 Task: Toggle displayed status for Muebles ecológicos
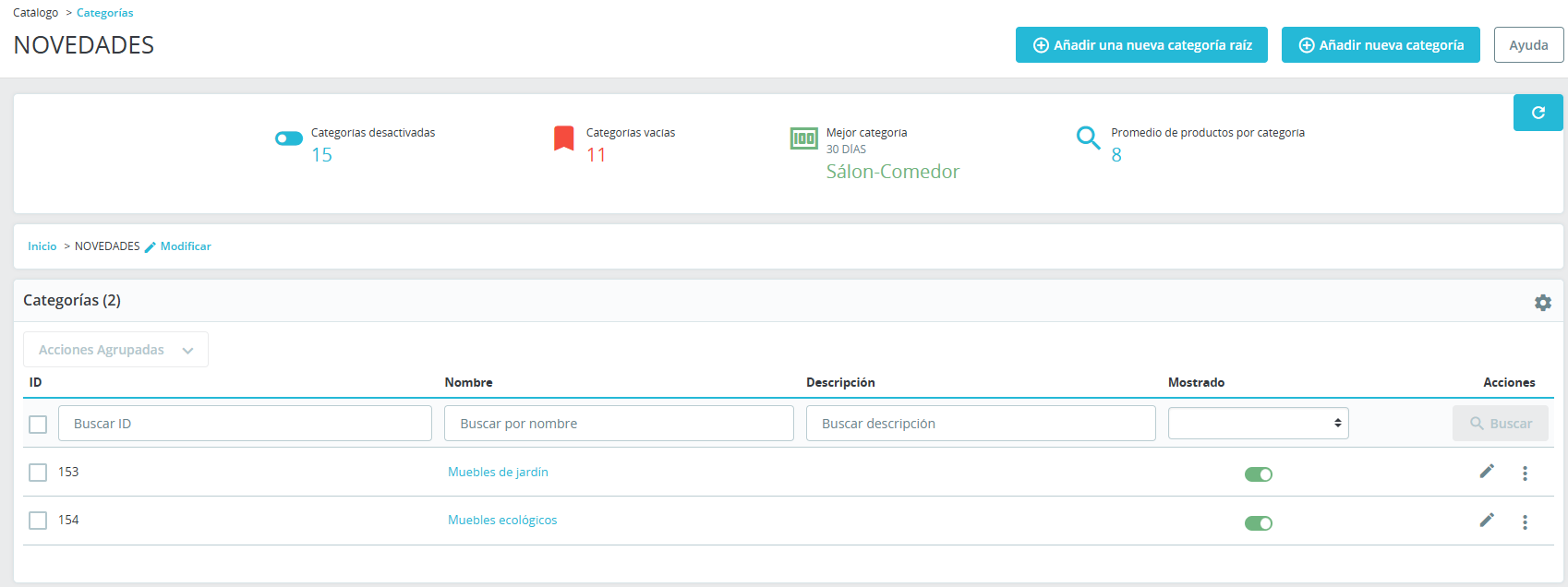[1259, 523]
